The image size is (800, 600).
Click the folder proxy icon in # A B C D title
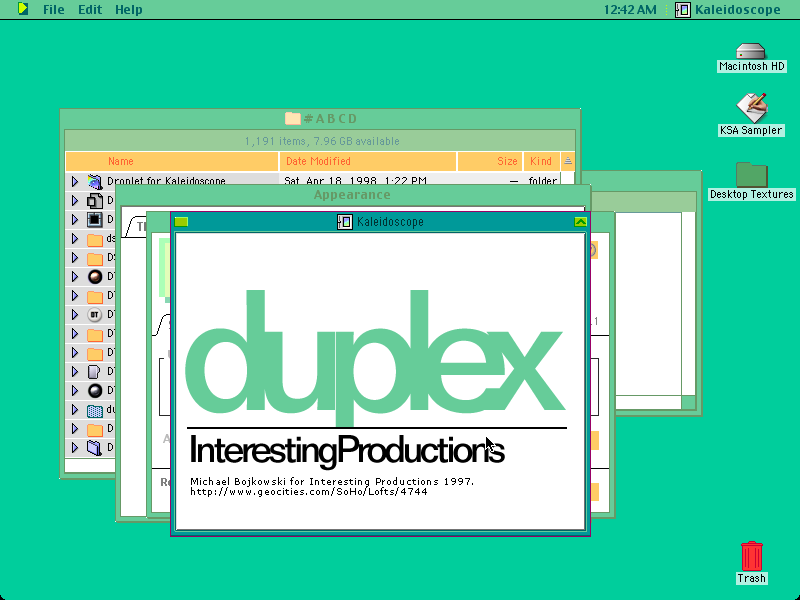[x=292, y=118]
